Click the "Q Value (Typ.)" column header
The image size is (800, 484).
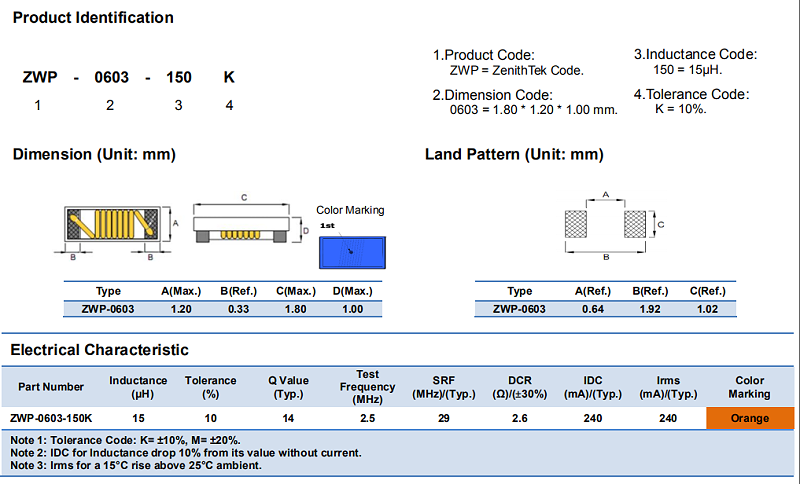288,387
